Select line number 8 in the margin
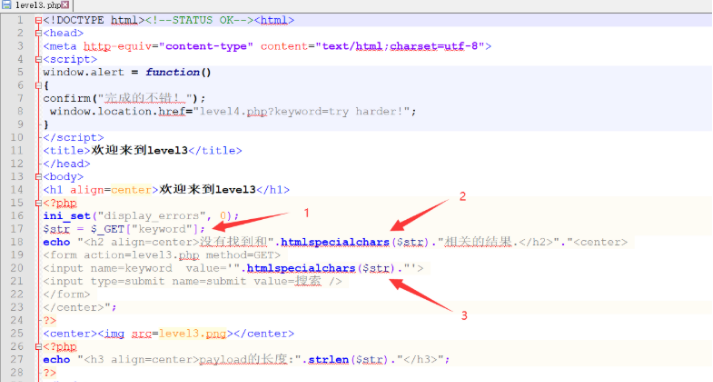The height and width of the screenshot is (382, 713). tap(20, 111)
